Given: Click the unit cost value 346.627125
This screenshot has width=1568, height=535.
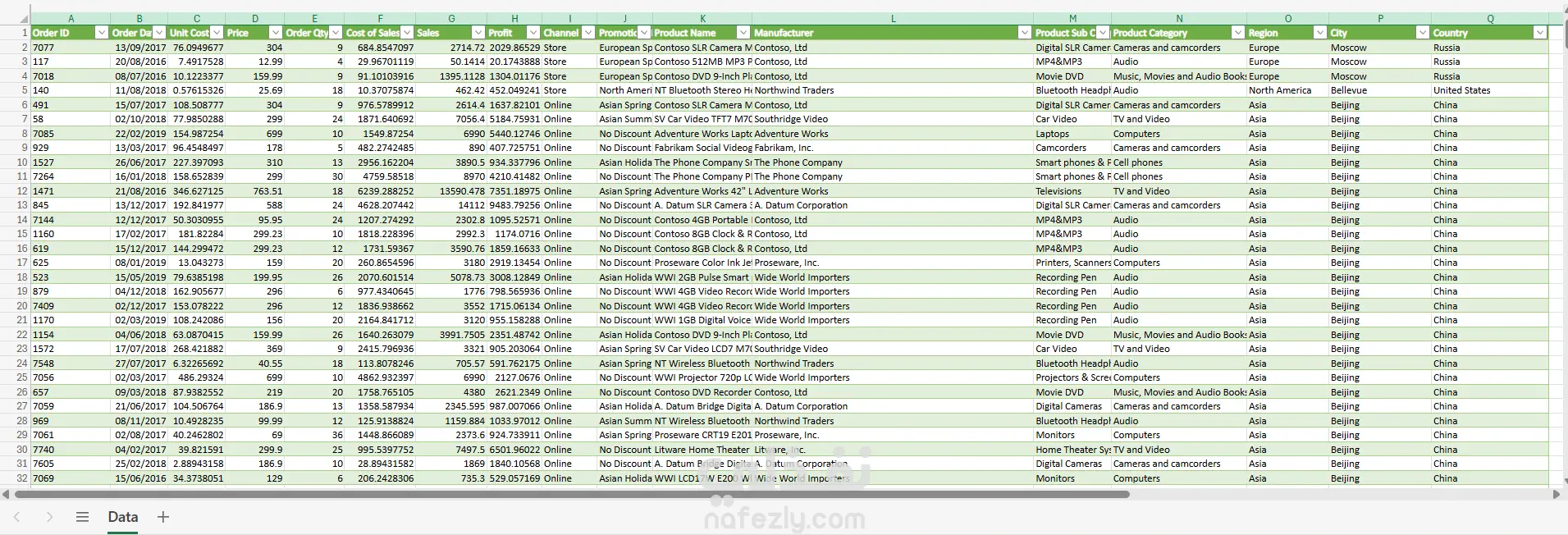Looking at the screenshot, I should (x=197, y=191).
